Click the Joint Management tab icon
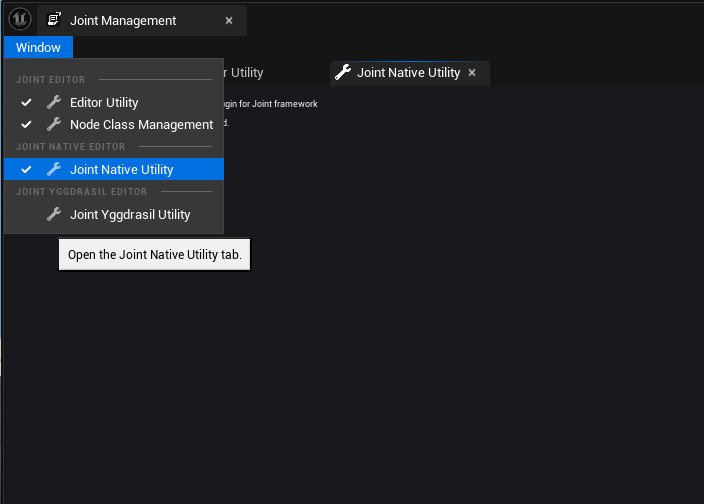The image size is (704, 504). [x=54, y=20]
